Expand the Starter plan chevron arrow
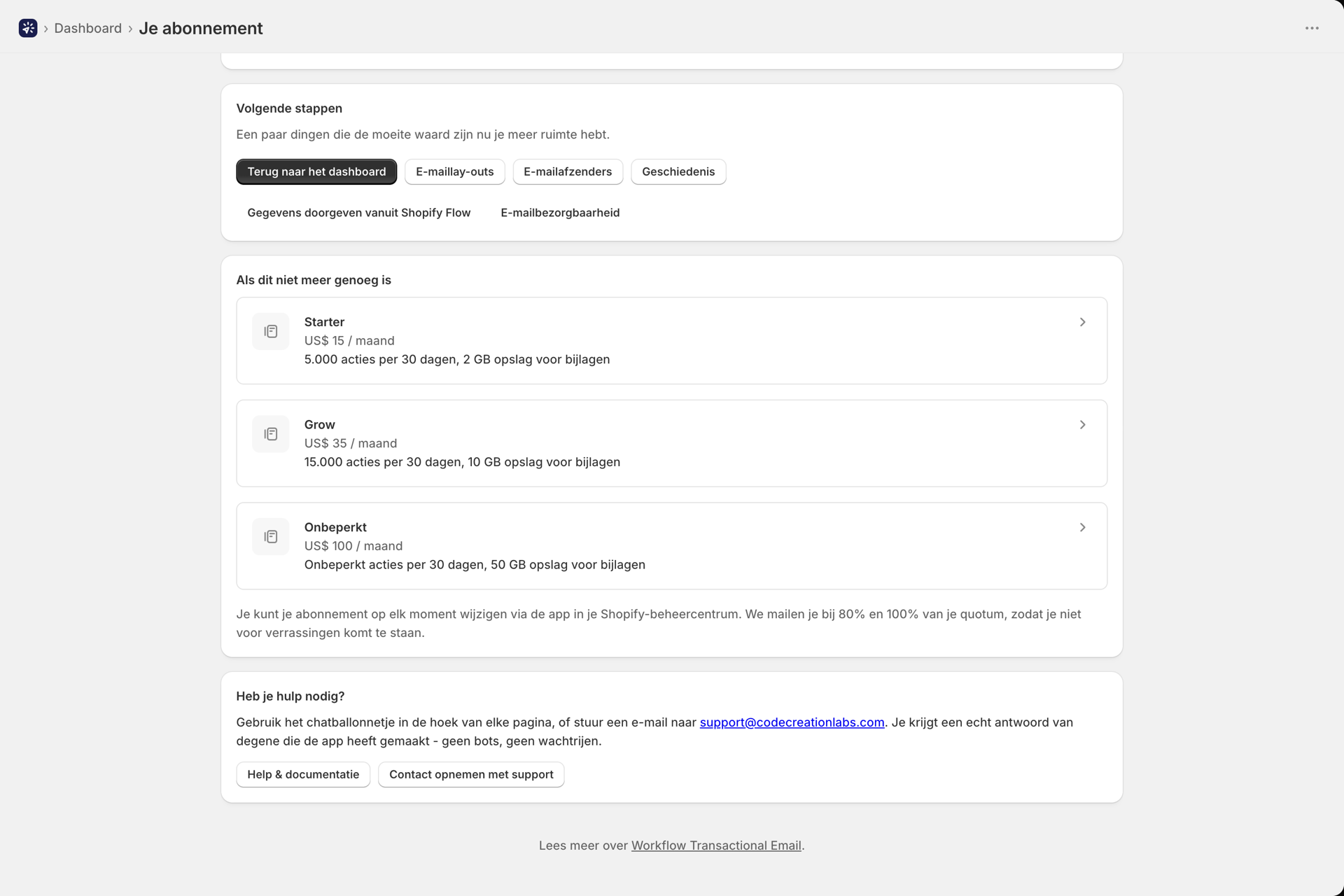 [x=1082, y=322]
